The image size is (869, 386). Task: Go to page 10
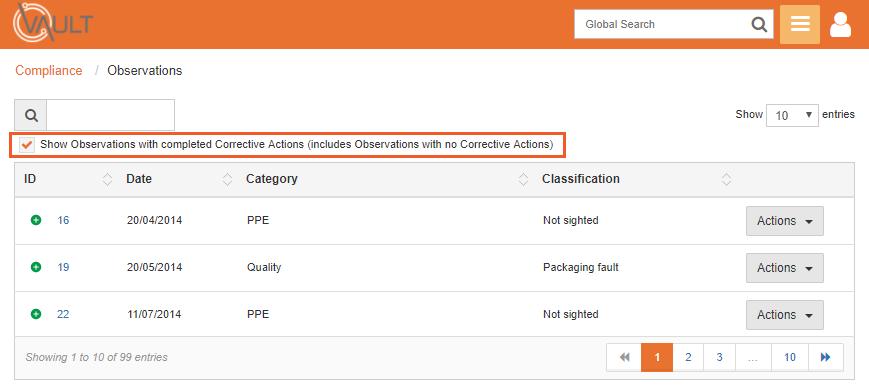[x=790, y=358]
